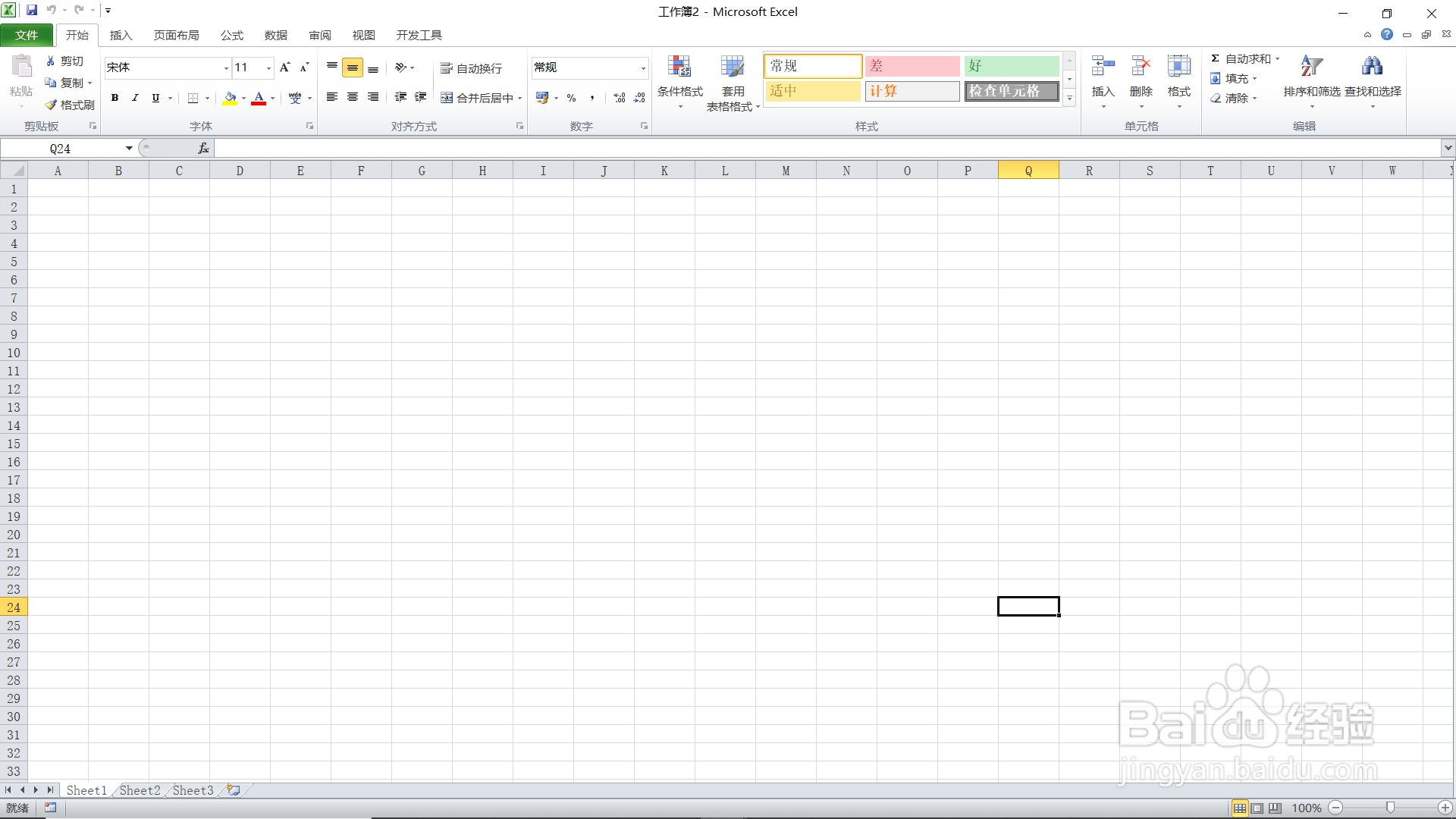Click the zoom slider handle

[x=1390, y=808]
